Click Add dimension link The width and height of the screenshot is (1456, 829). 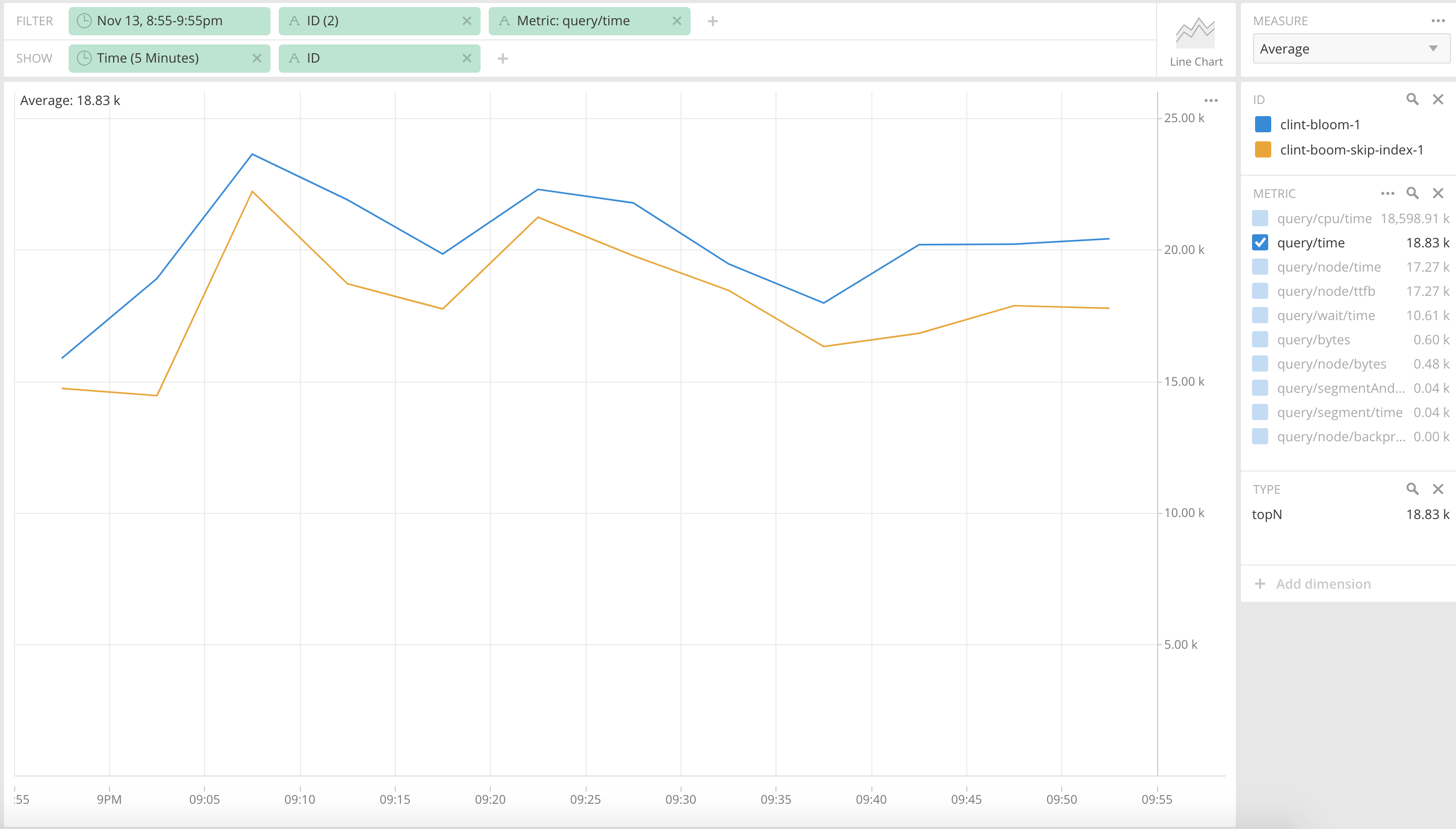click(x=1322, y=584)
